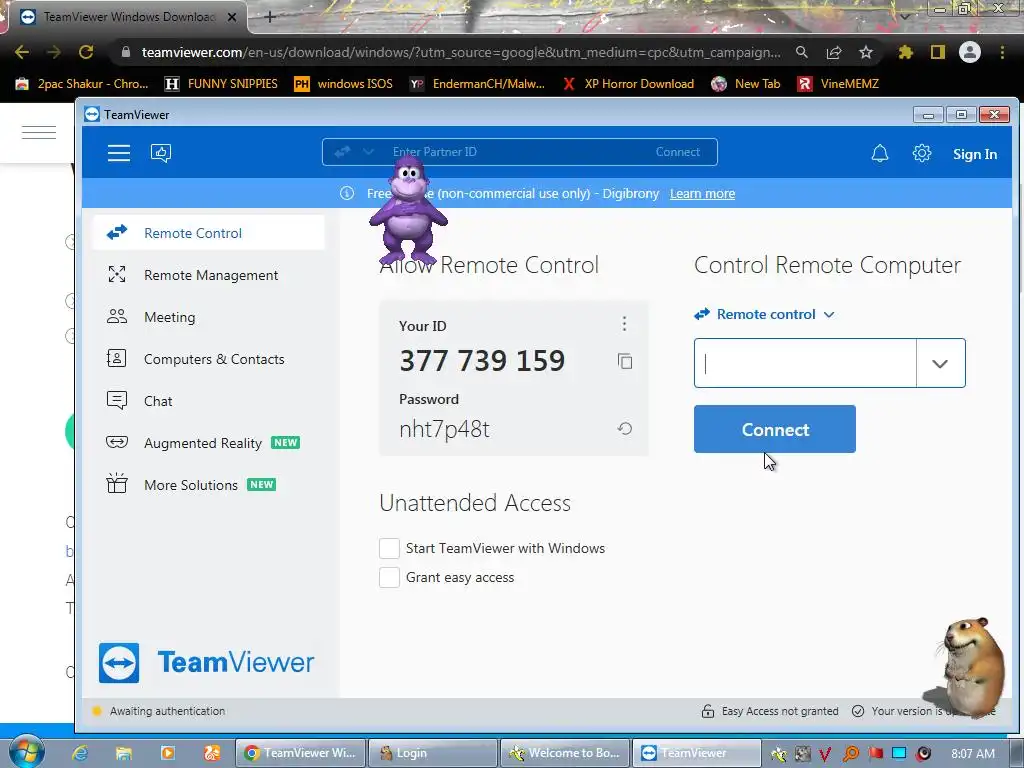This screenshot has height=768, width=1024.
Task: Click password text nht7p48t
Action: 444,429
